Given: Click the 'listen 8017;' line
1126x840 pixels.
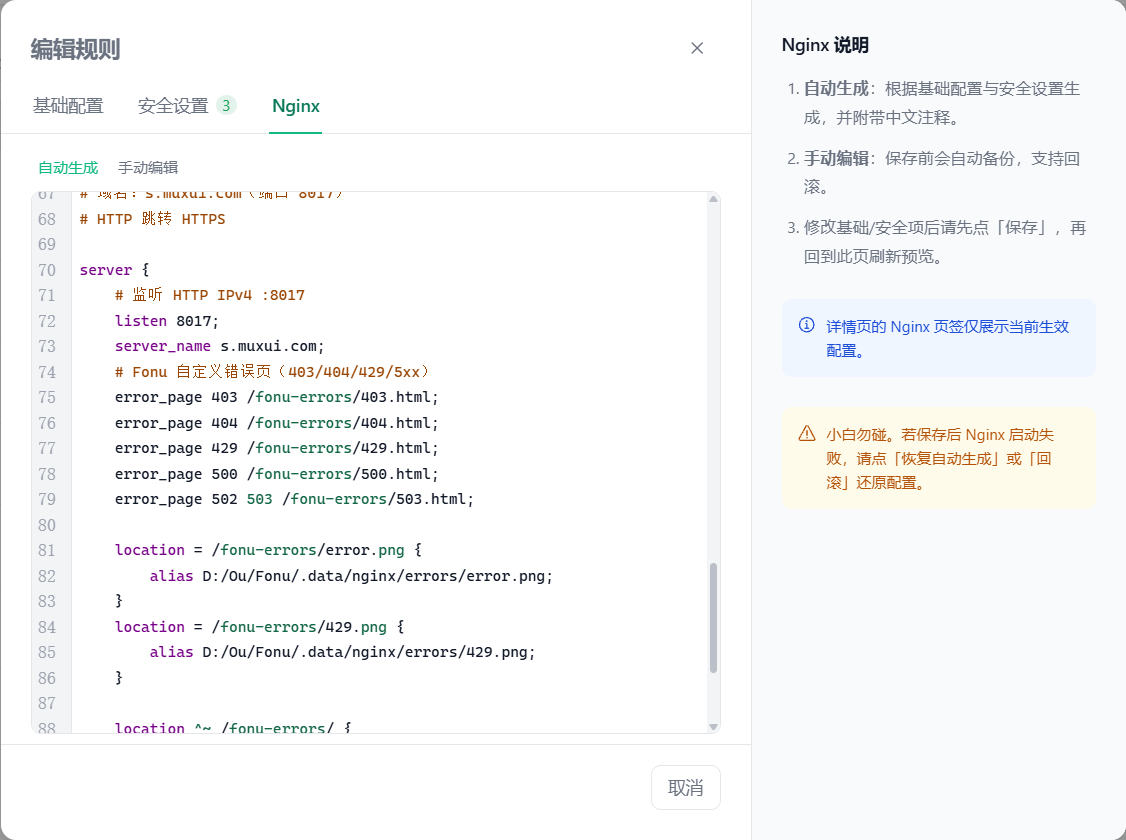Looking at the screenshot, I should click(167, 321).
